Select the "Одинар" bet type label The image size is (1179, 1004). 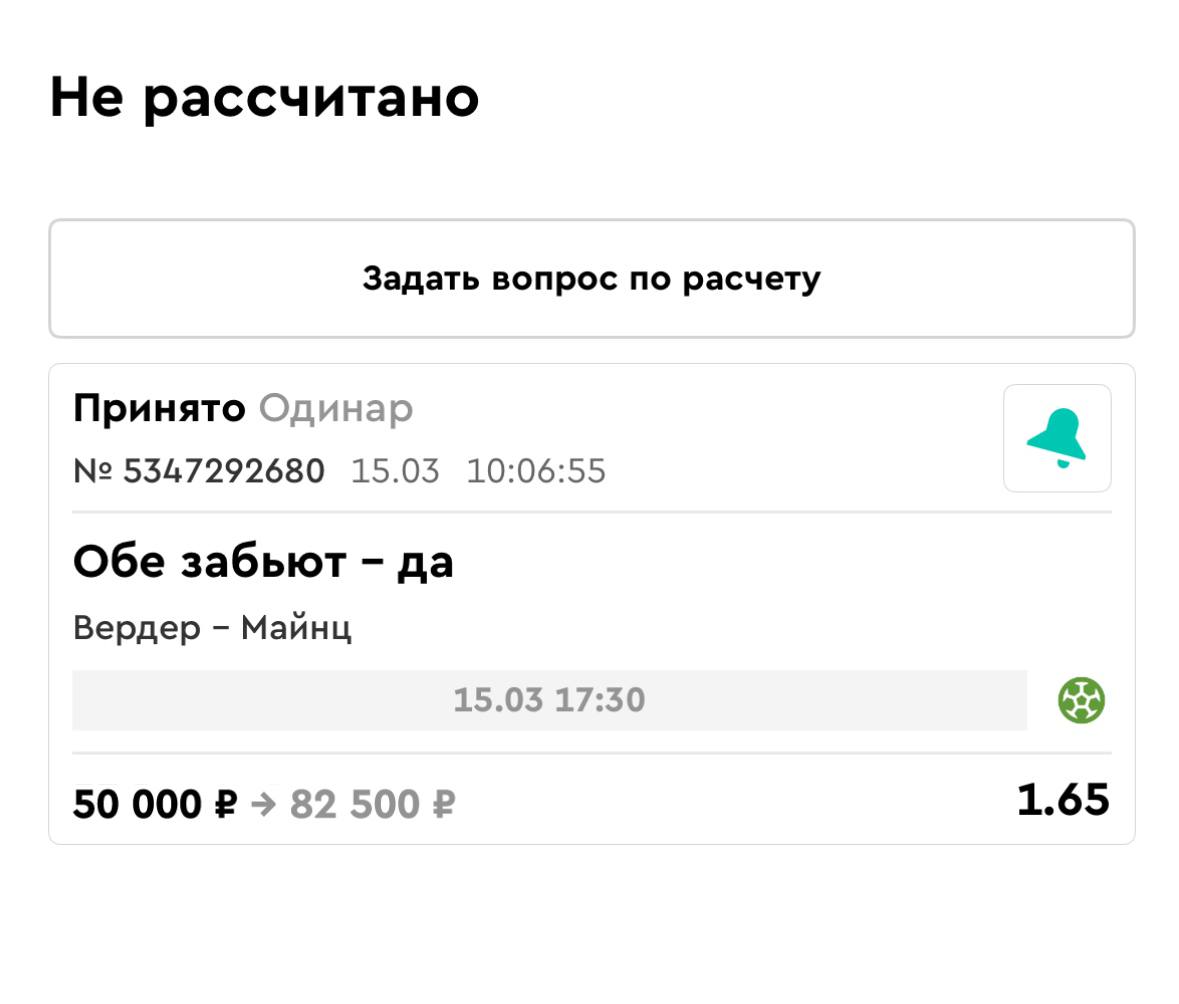point(336,408)
